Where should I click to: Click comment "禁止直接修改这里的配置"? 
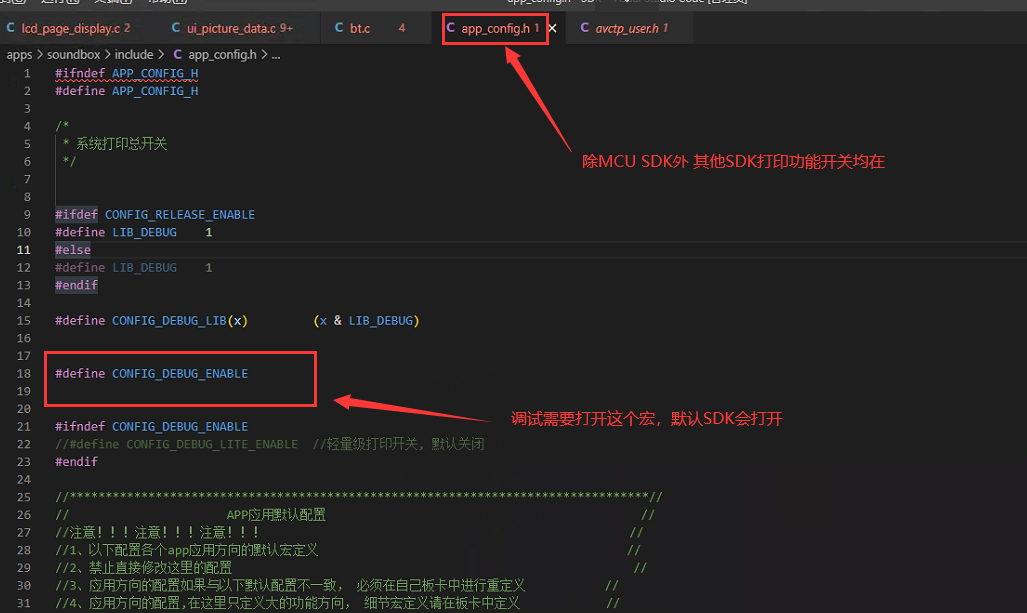coord(160,568)
